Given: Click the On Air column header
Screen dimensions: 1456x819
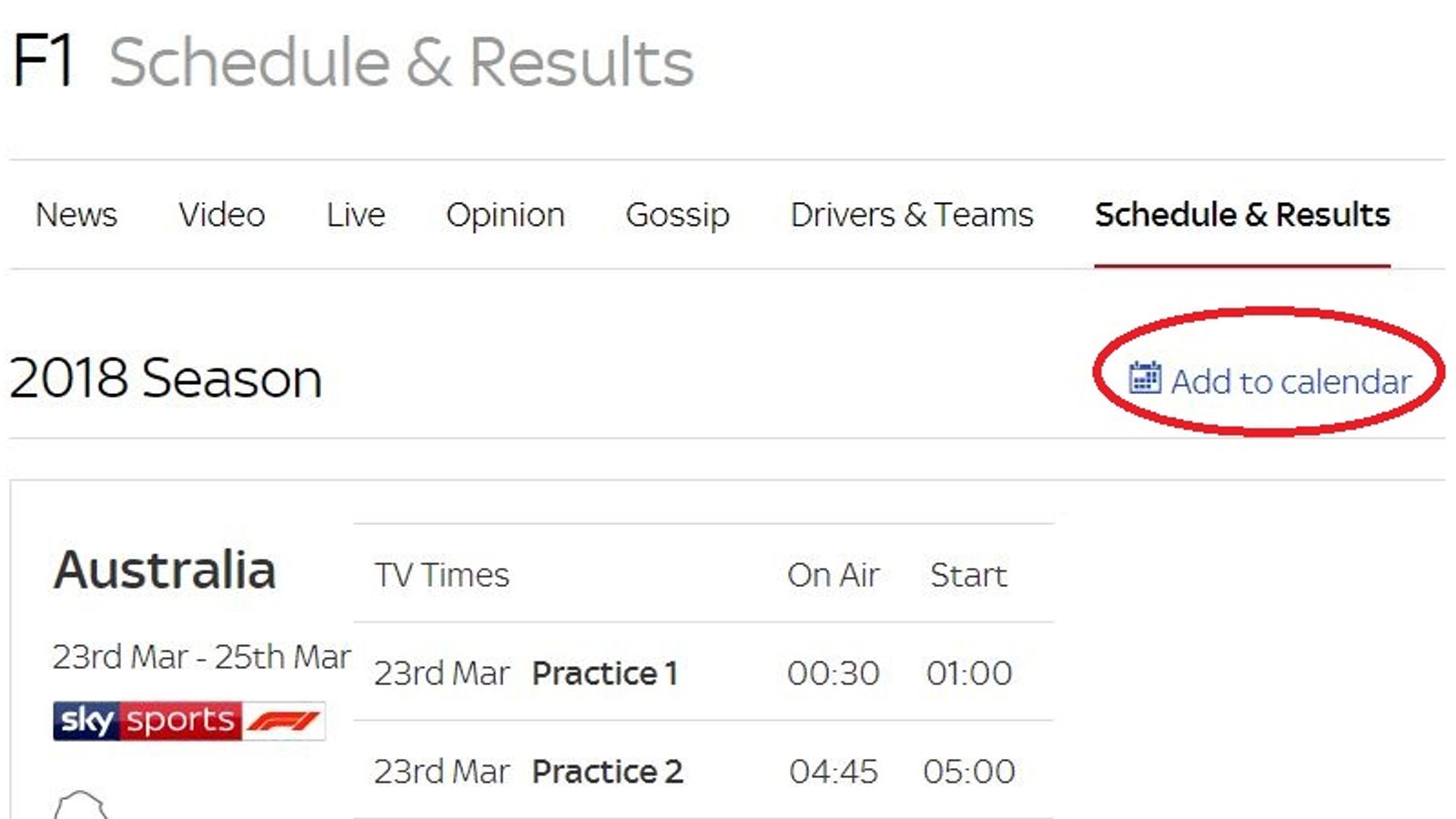Looking at the screenshot, I should pyautogui.click(x=832, y=574).
